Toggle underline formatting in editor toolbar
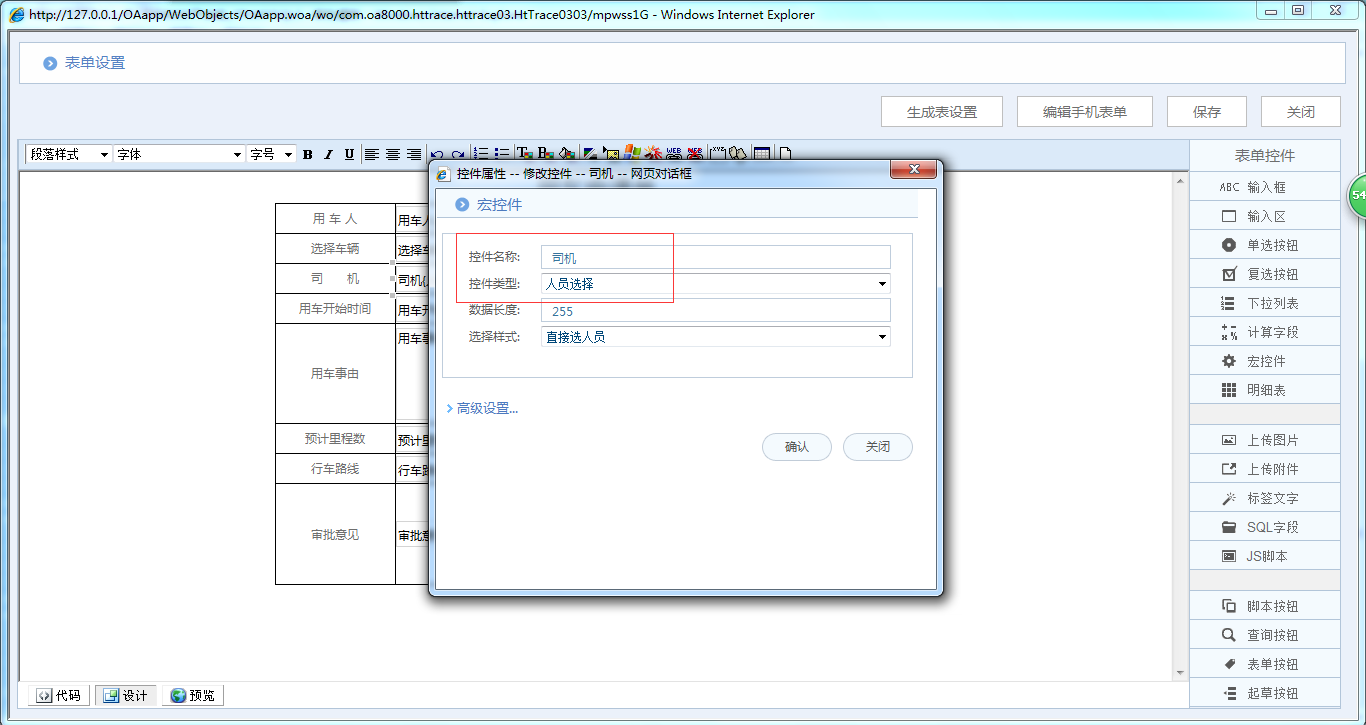 (x=349, y=154)
